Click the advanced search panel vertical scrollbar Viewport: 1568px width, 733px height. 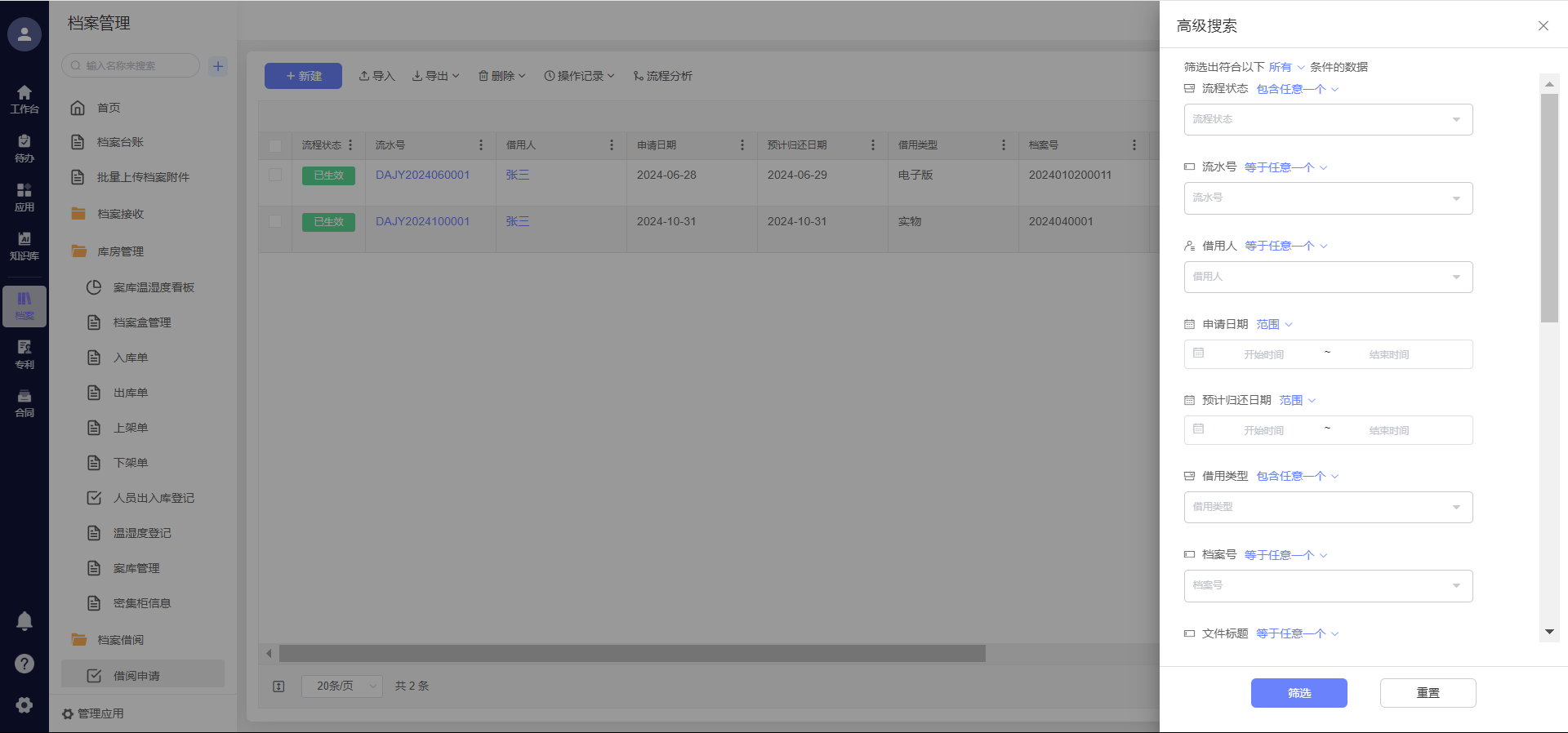pos(1549,208)
